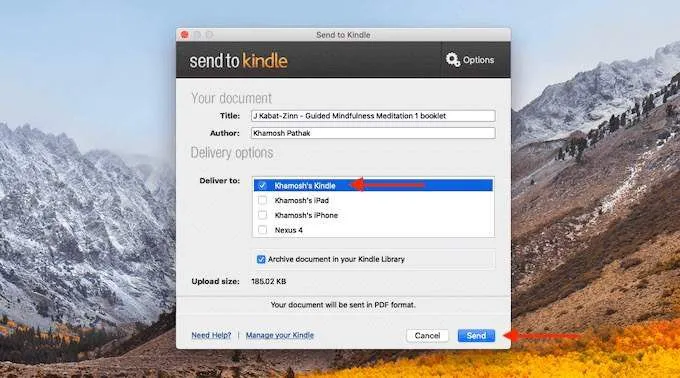Uncheck Khamosh's Kindle checkbox
The image size is (680, 378).
click(262, 186)
